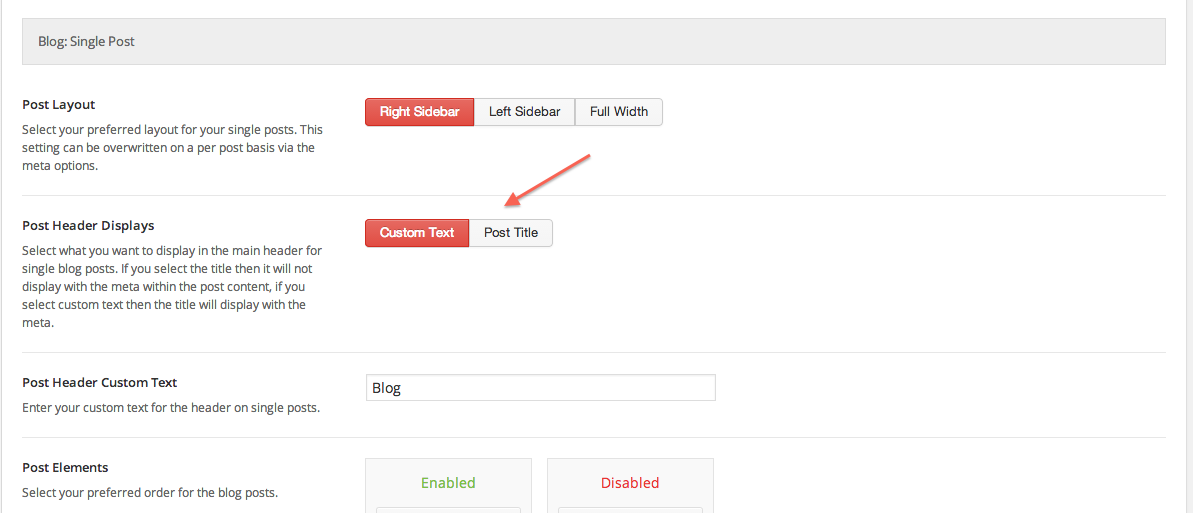
Task: Click the Post Header Custom Text field containing Blog
Action: coord(540,387)
